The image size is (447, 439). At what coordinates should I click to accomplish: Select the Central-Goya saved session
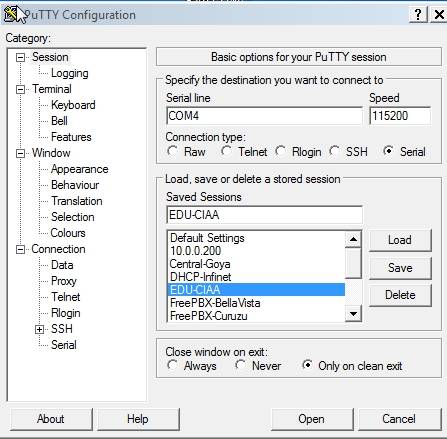[x=256, y=264]
